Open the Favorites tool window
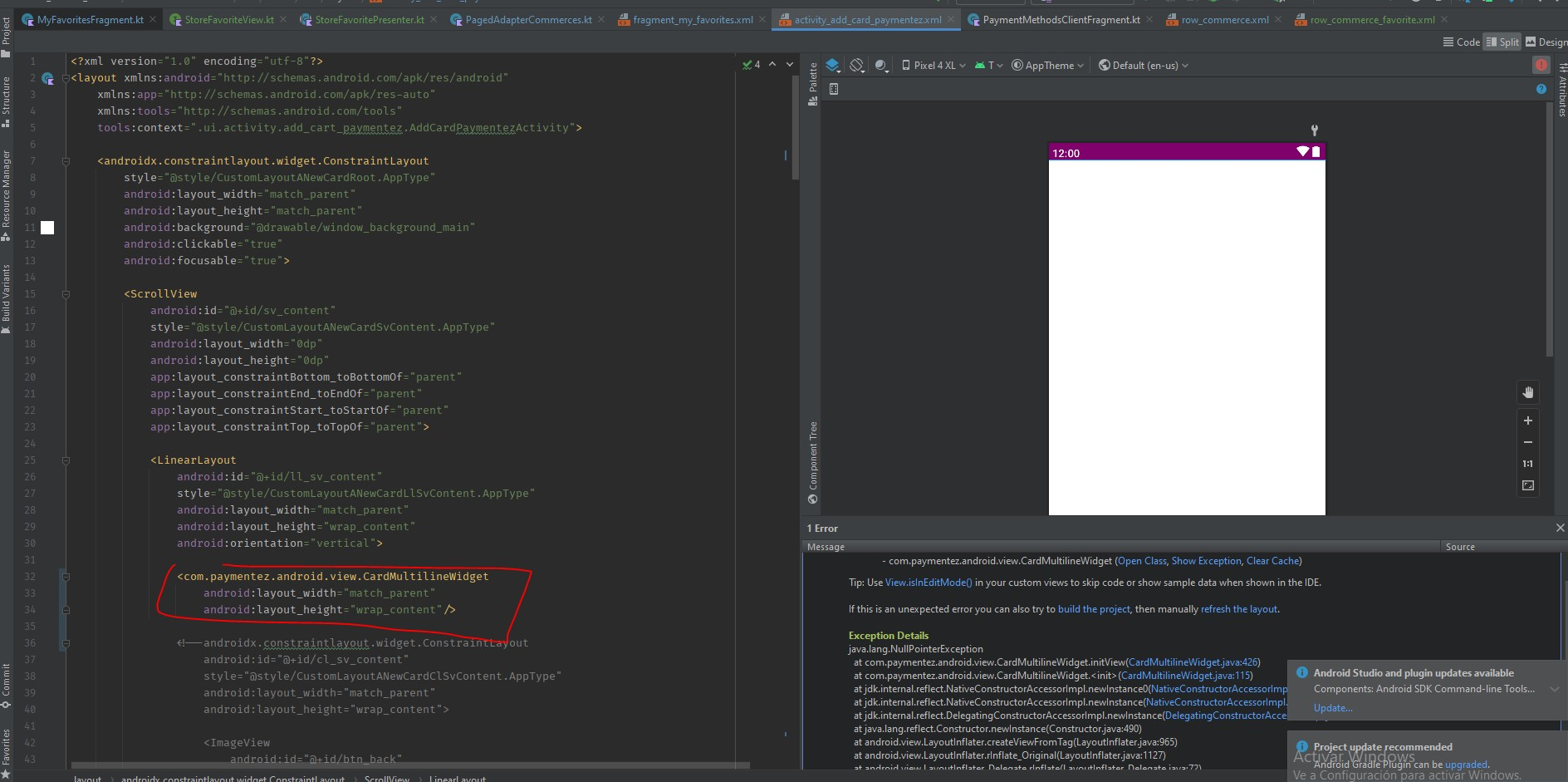Image resolution: width=1568 pixels, height=782 pixels. point(6,755)
